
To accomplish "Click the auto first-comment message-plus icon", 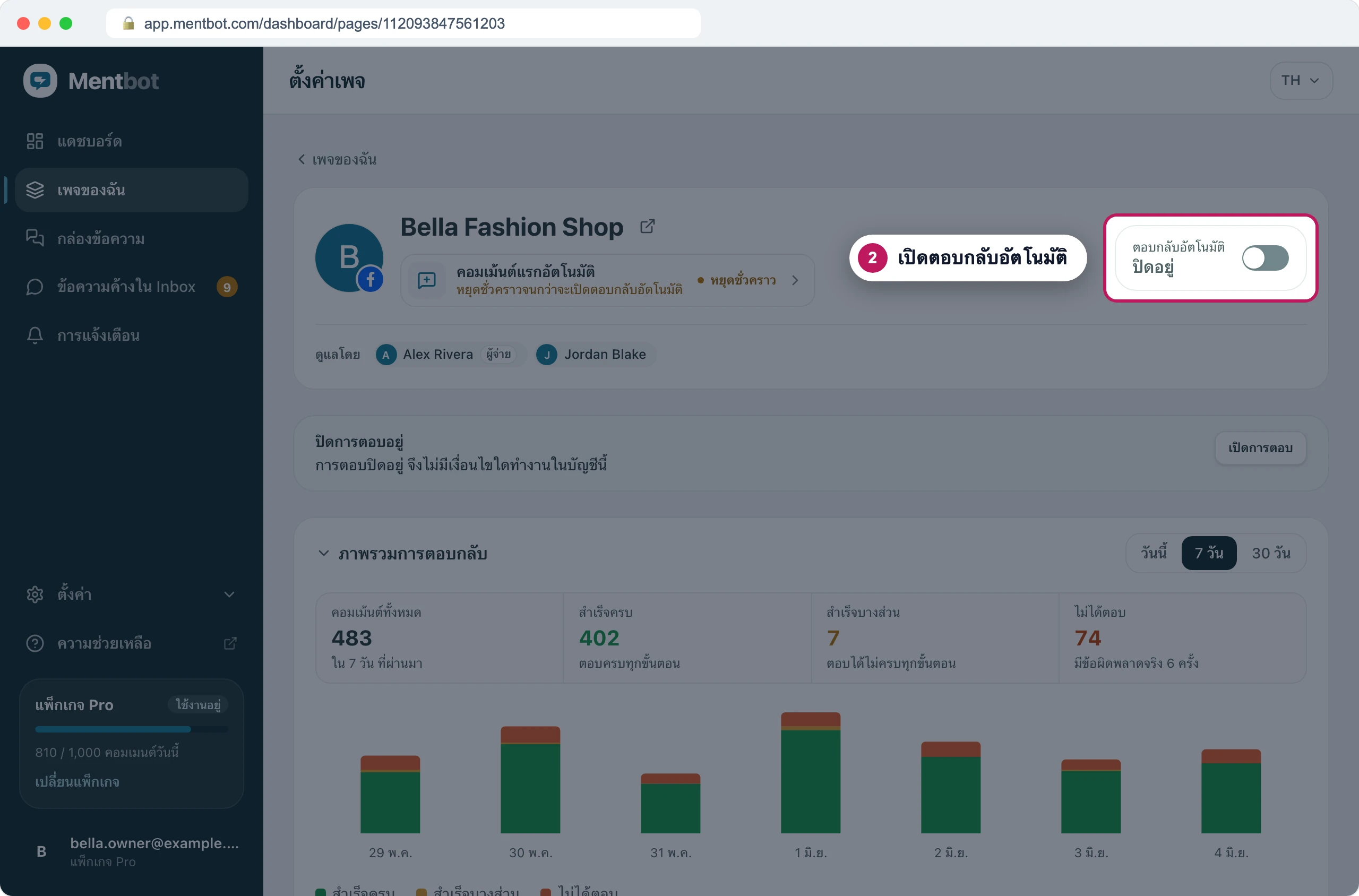I will coord(427,280).
